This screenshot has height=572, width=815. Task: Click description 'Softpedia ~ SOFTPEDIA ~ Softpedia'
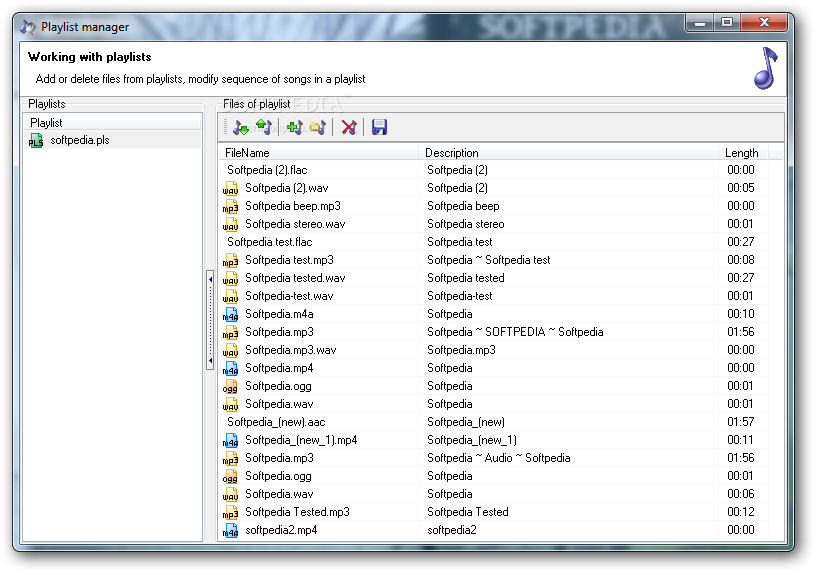(515, 332)
